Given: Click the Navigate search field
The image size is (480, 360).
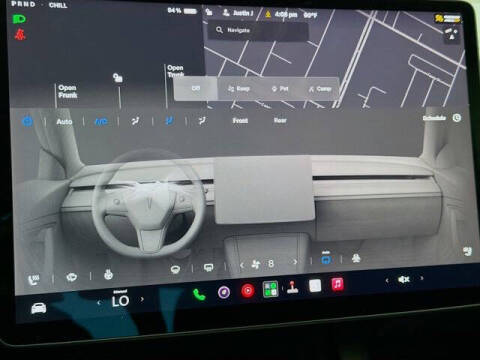Looking at the screenshot, I should (x=258, y=30).
